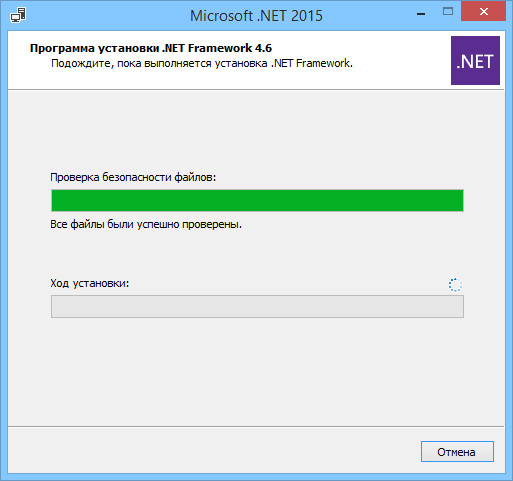Minimize the Microsoft .NET 2015 window
Image resolution: width=513 pixels, height=481 pixels.
pos(421,14)
